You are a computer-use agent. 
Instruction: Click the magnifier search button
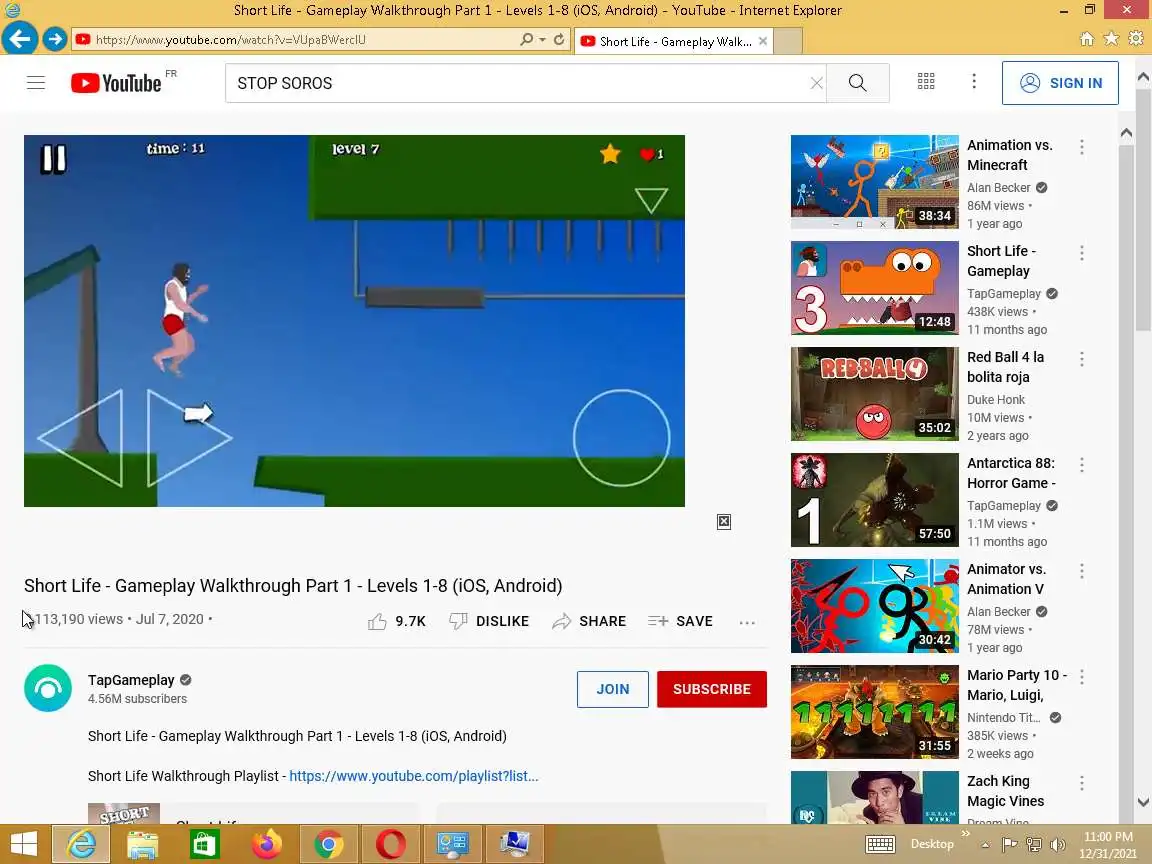(x=857, y=83)
